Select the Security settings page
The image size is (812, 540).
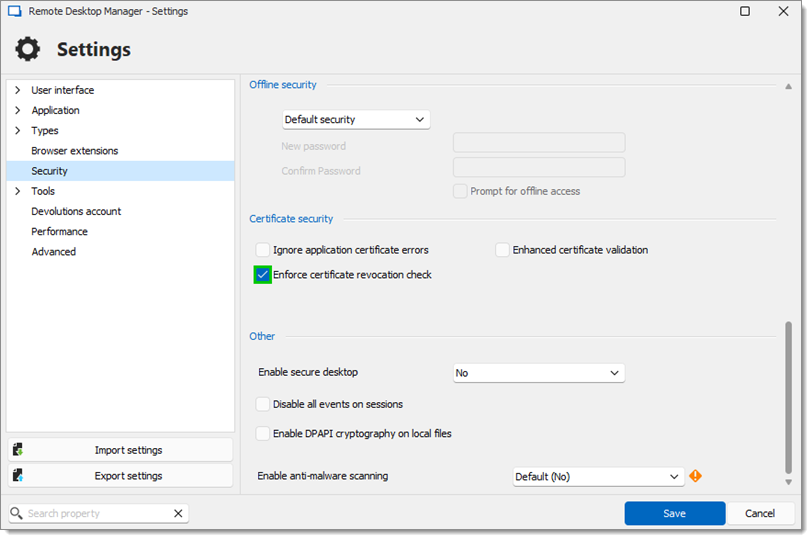(x=120, y=171)
